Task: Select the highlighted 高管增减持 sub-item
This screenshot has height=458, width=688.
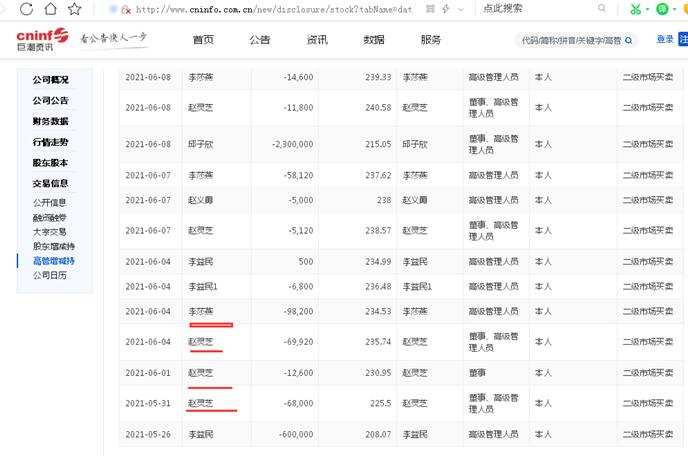Action: [54, 261]
